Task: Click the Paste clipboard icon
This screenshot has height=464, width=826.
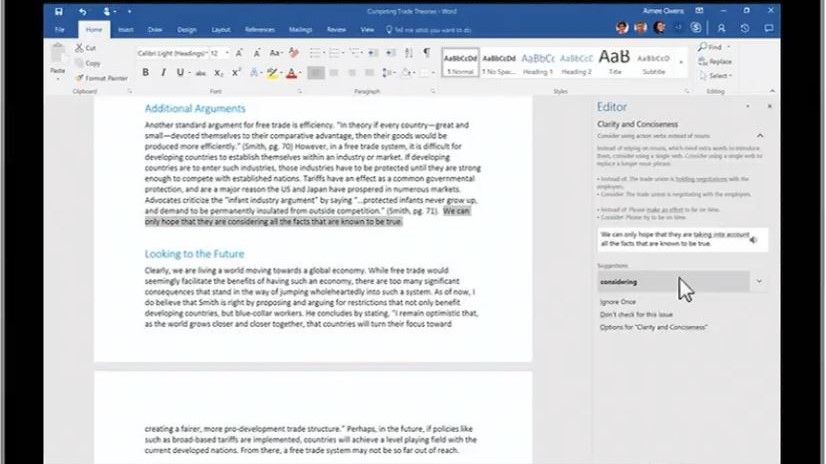Action: pyautogui.click(x=57, y=54)
